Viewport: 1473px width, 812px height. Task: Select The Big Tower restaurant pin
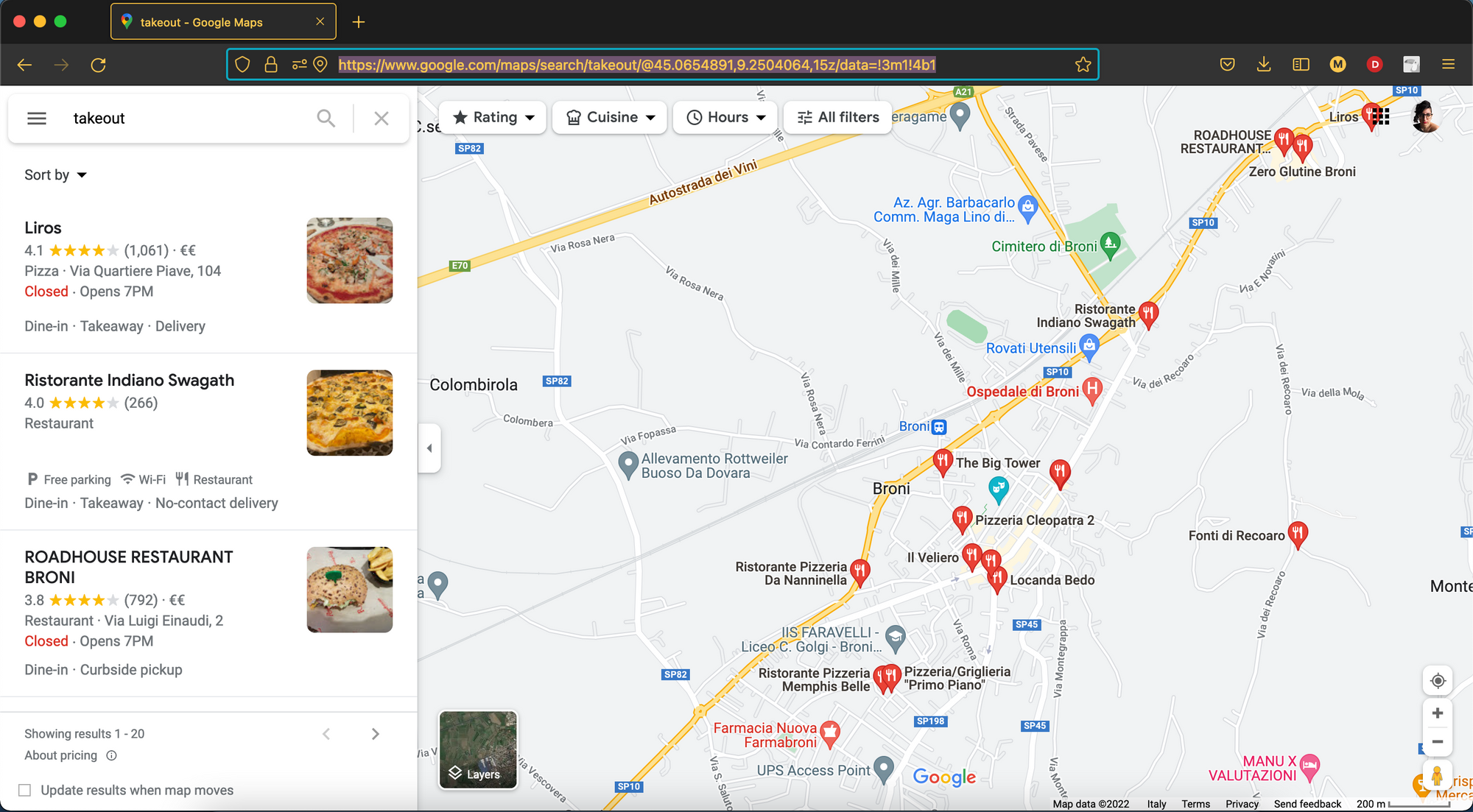tap(942, 462)
